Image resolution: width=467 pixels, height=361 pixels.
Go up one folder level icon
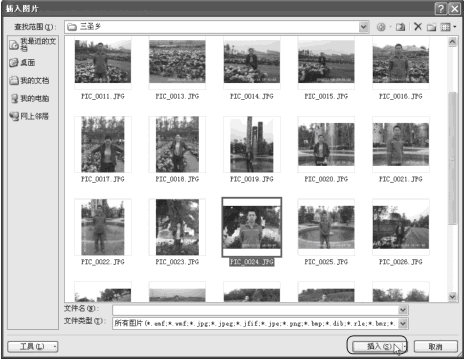tap(400, 27)
